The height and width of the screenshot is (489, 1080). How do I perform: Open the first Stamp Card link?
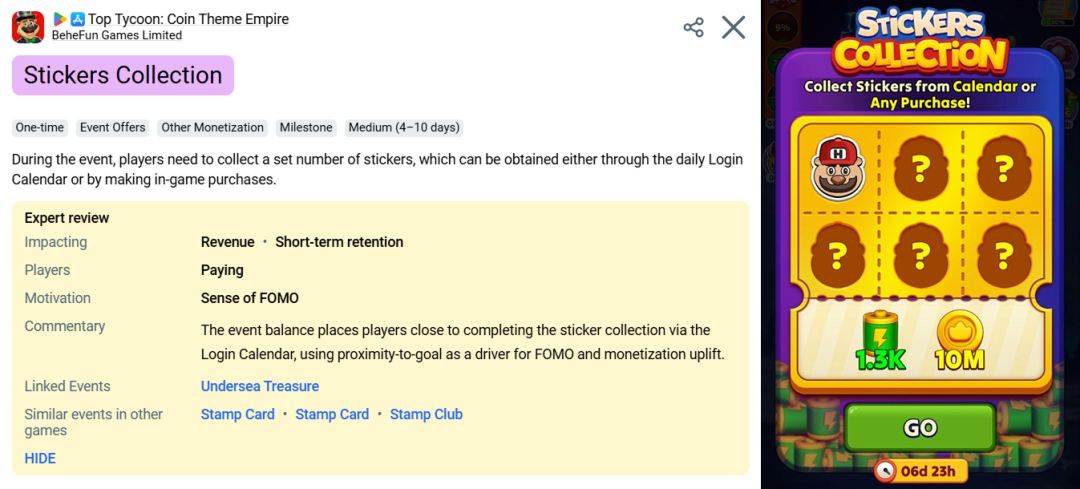pyautogui.click(x=238, y=415)
